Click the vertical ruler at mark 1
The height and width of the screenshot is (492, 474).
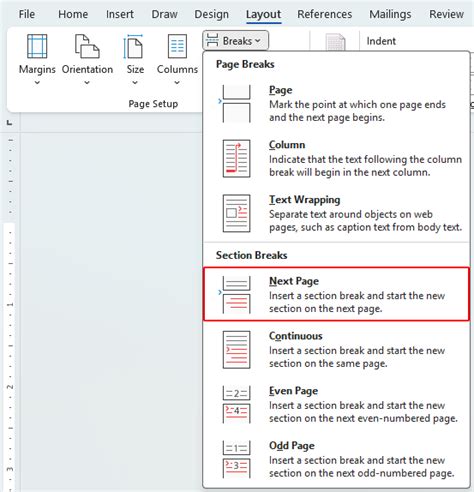(10, 304)
